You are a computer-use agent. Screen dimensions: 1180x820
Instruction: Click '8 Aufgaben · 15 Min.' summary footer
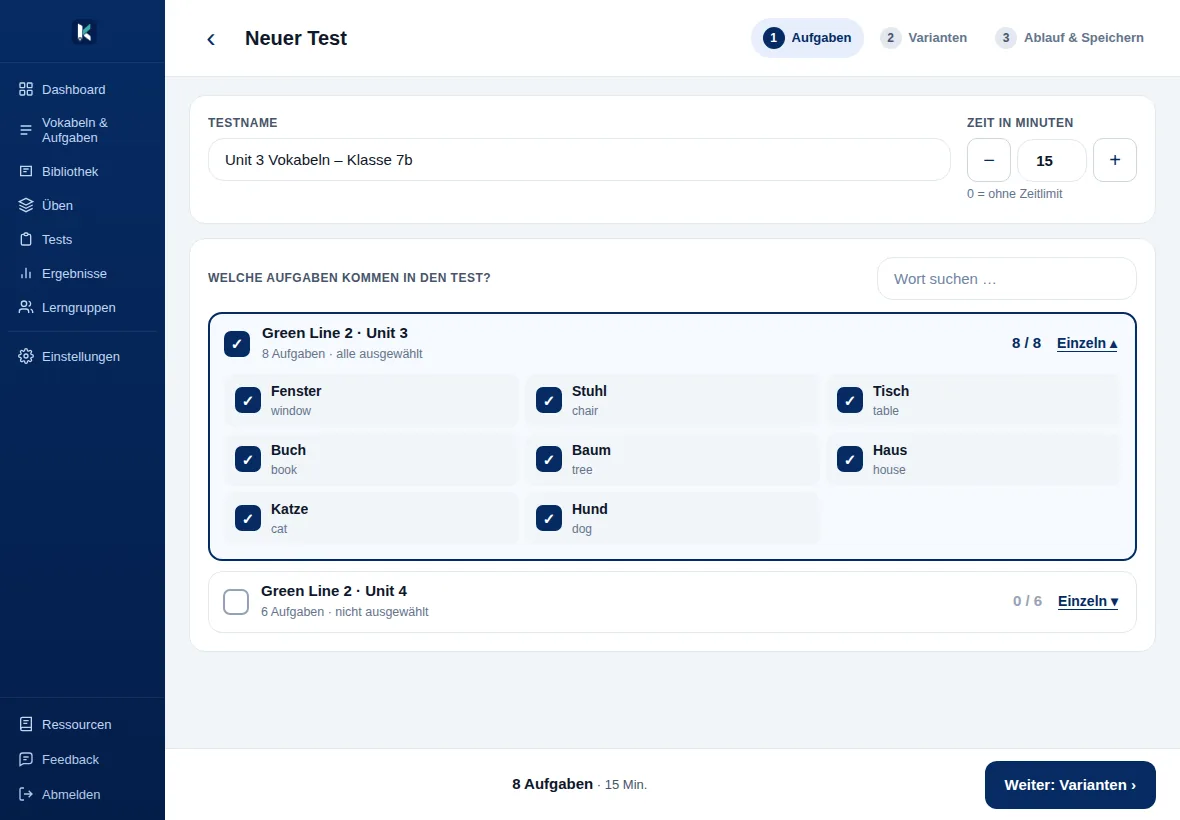[x=579, y=784]
